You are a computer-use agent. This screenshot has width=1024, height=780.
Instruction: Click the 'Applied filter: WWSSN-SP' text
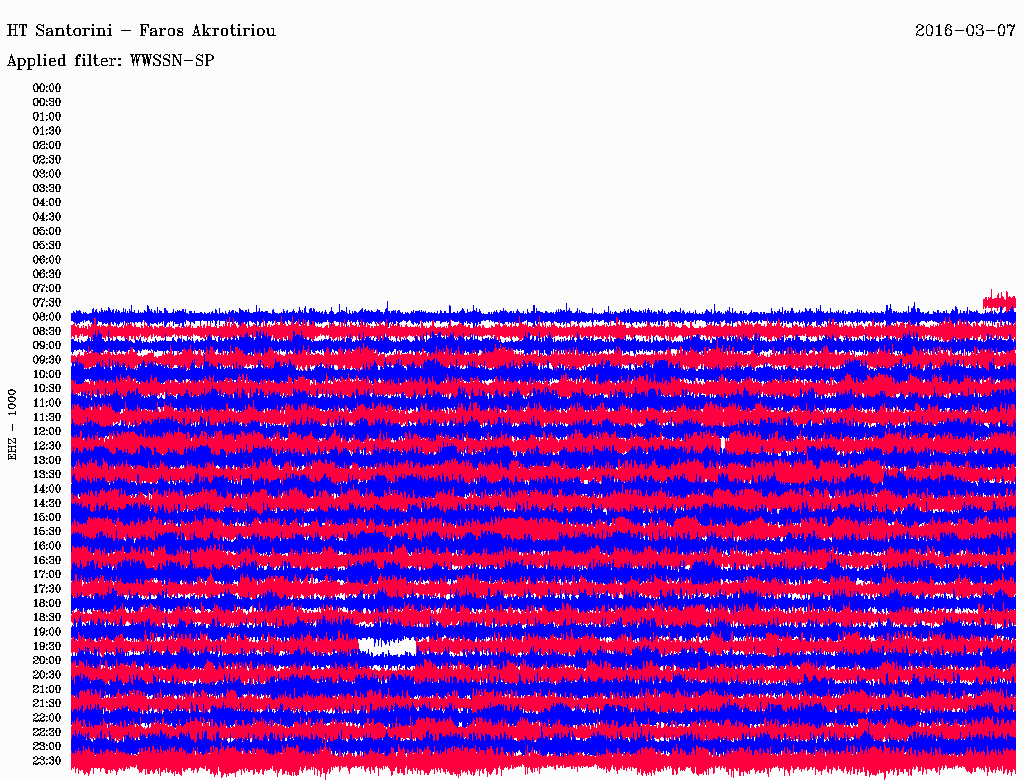tap(110, 61)
